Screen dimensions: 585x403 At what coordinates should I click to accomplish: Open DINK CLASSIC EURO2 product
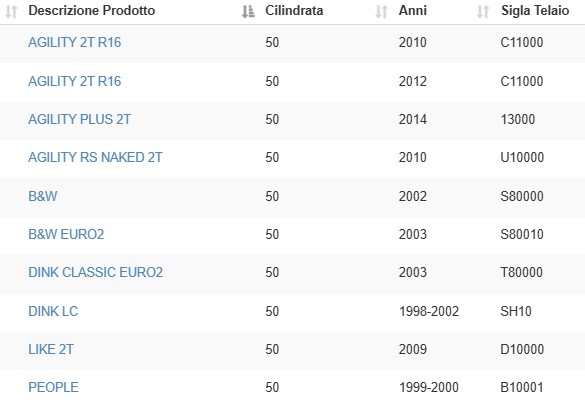pyautogui.click(x=96, y=272)
